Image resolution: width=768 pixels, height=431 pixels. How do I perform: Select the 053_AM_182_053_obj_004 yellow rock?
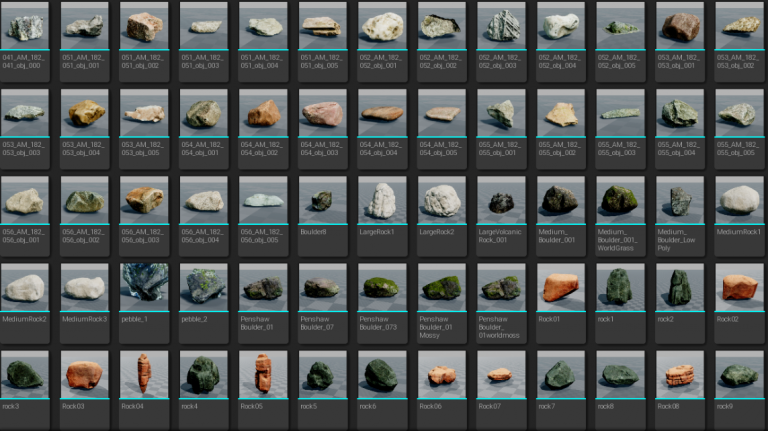pyautogui.click(x=84, y=113)
